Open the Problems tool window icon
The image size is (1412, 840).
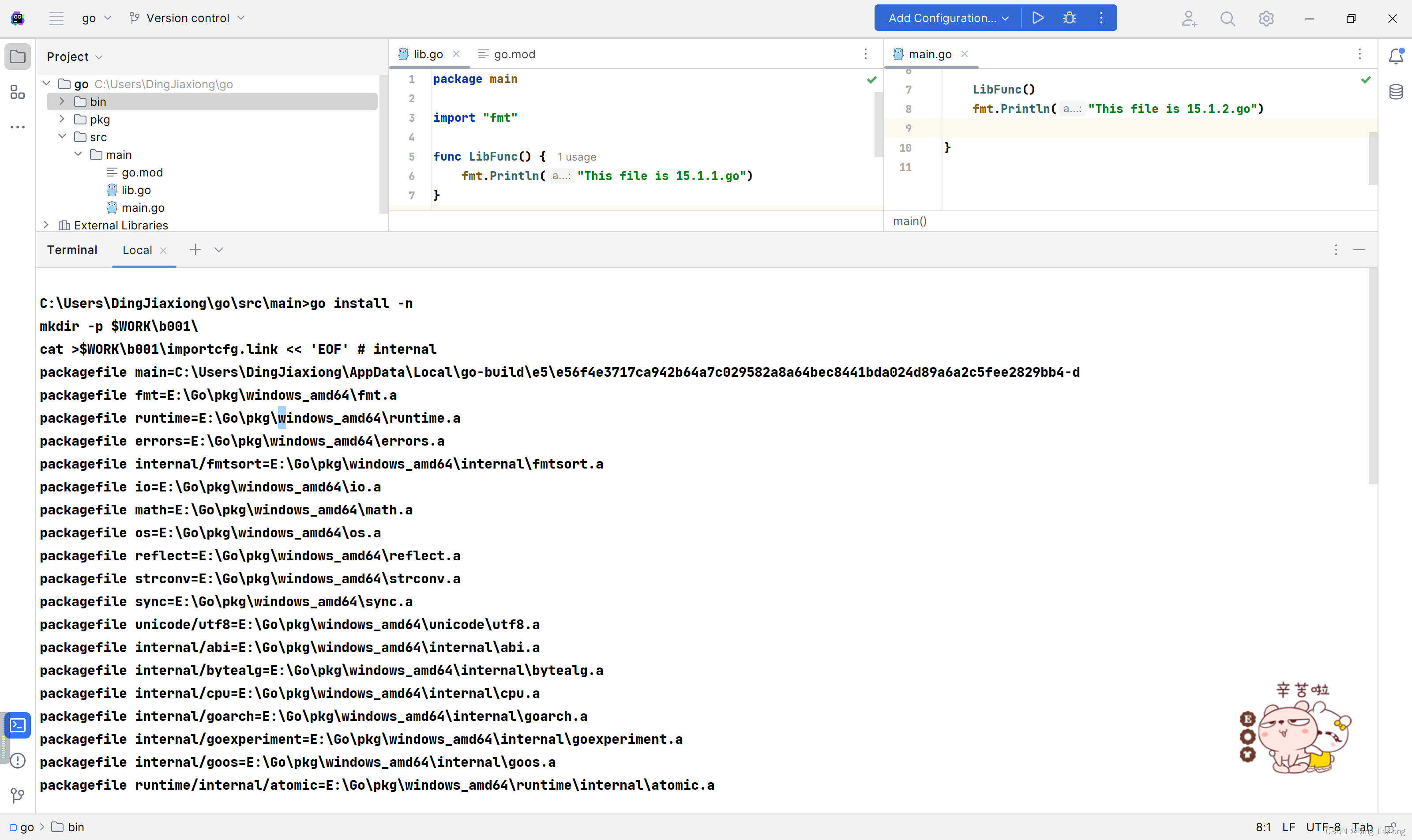click(18, 760)
